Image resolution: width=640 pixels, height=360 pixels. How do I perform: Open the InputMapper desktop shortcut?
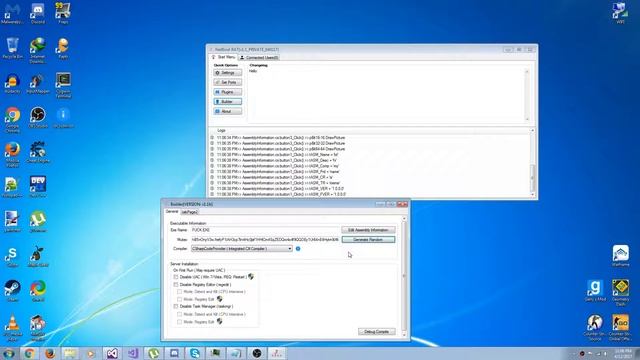(38, 84)
